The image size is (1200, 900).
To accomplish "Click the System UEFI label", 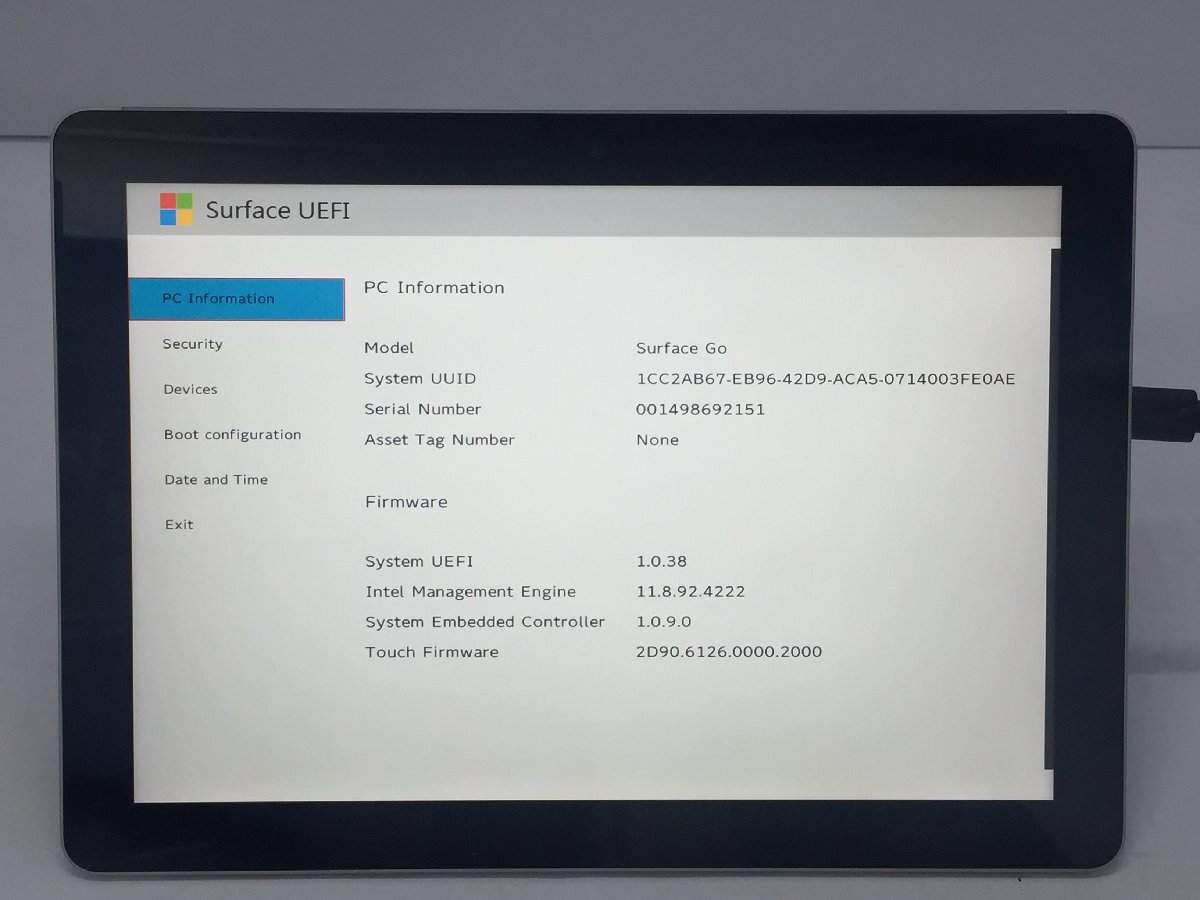I will (419, 562).
